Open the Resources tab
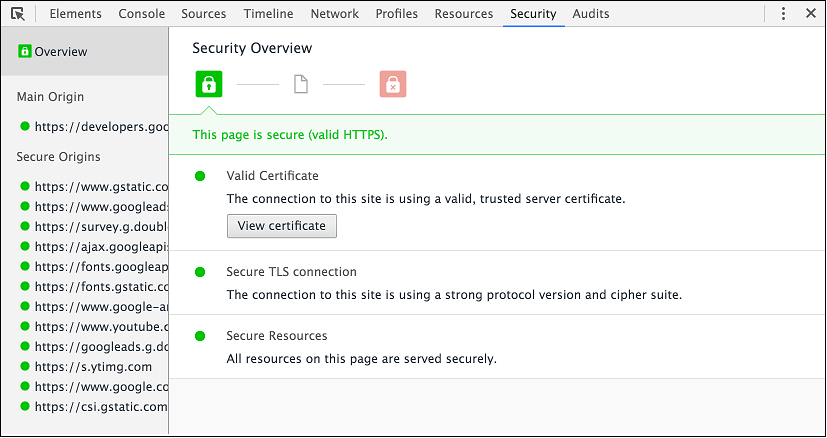The width and height of the screenshot is (827, 438). coord(464,14)
